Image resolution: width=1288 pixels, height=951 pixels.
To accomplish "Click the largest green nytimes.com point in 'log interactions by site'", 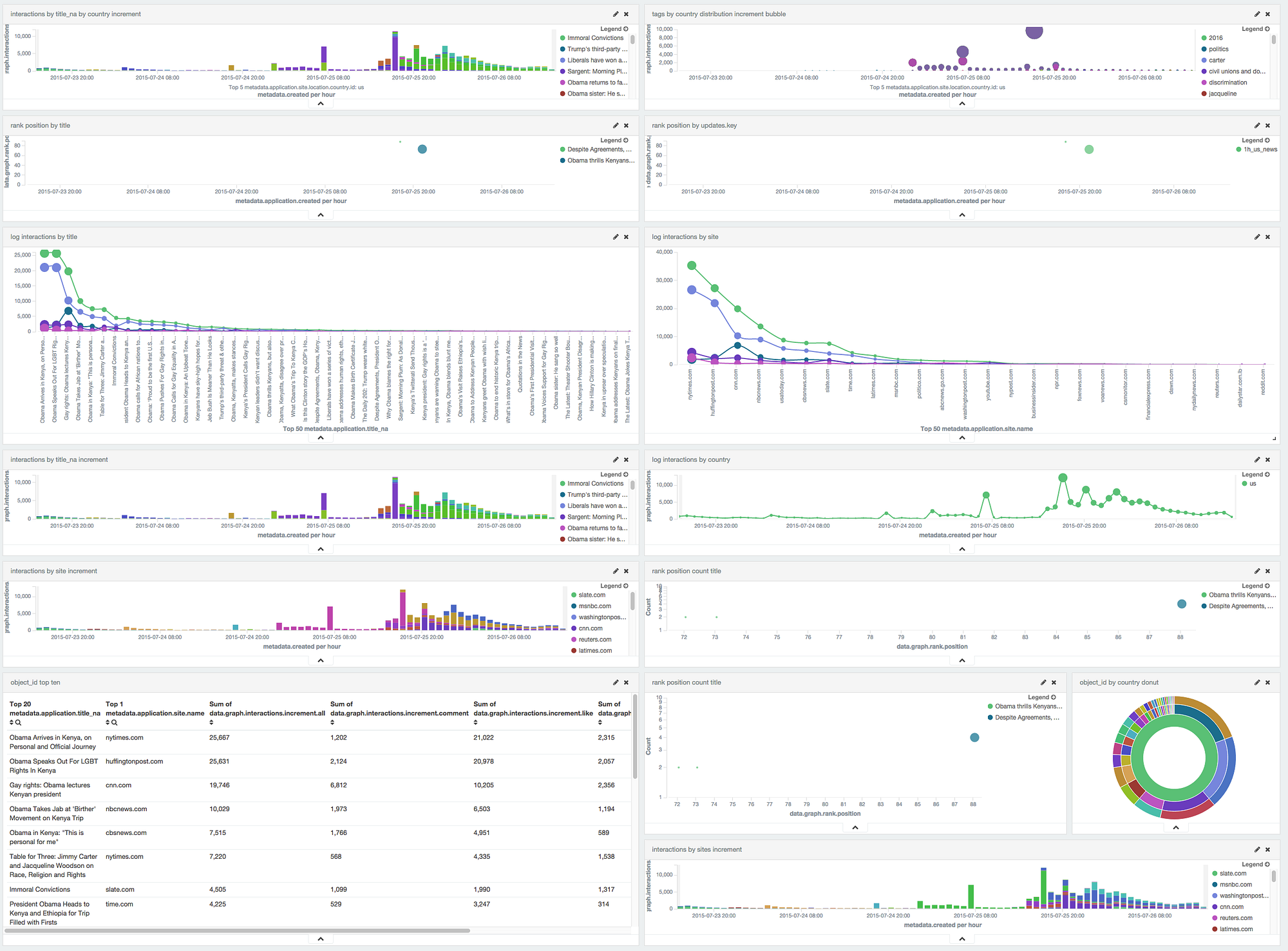I will (692, 265).
